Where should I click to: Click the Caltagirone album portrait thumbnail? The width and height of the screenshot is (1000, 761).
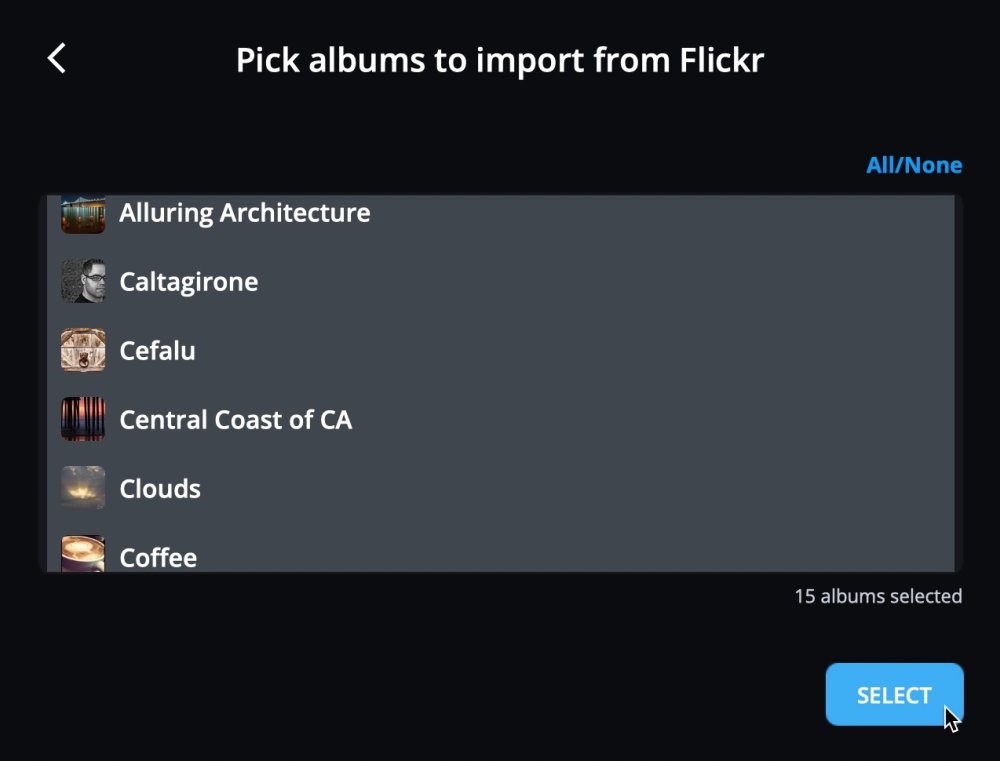(x=83, y=281)
